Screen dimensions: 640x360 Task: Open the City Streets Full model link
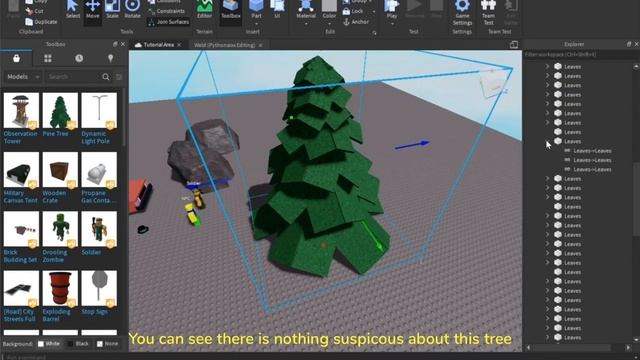pos(20,315)
